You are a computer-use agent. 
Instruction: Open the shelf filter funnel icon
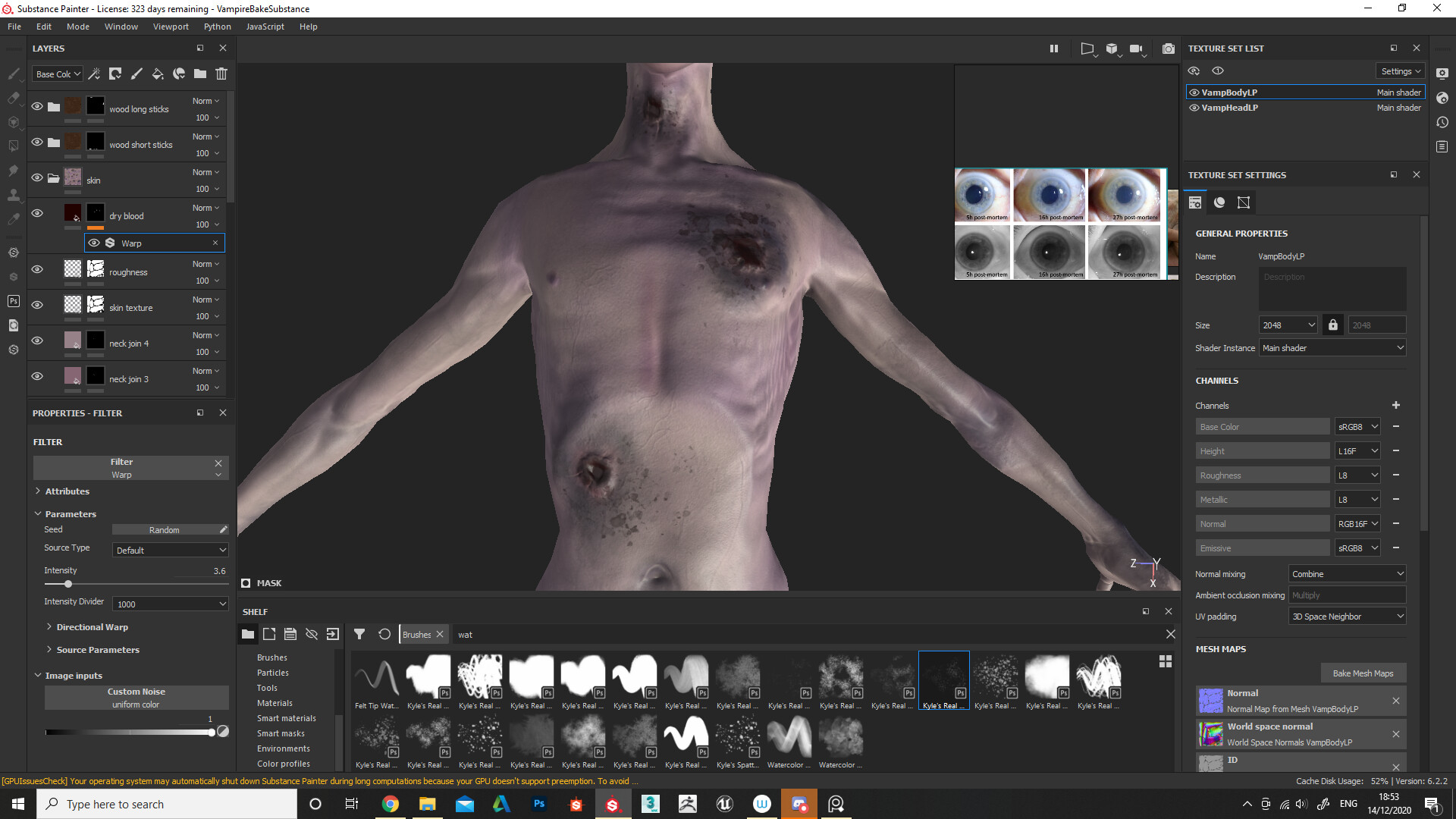click(359, 634)
